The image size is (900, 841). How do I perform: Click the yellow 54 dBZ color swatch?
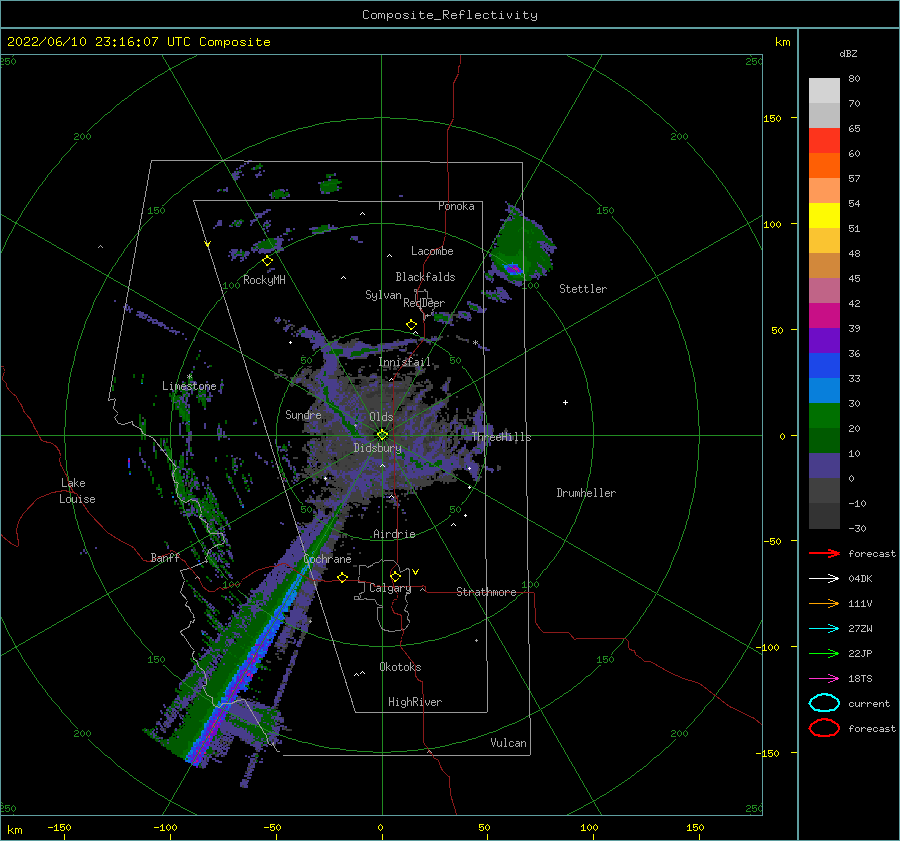pos(824,215)
